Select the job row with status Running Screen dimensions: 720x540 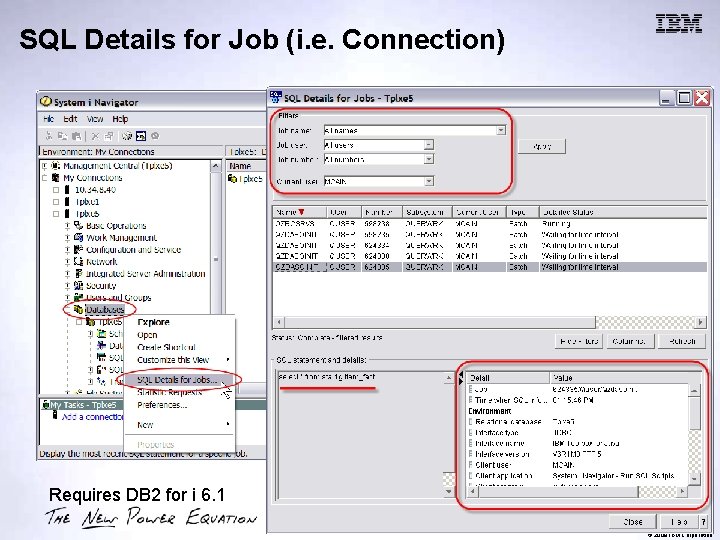coord(490,224)
